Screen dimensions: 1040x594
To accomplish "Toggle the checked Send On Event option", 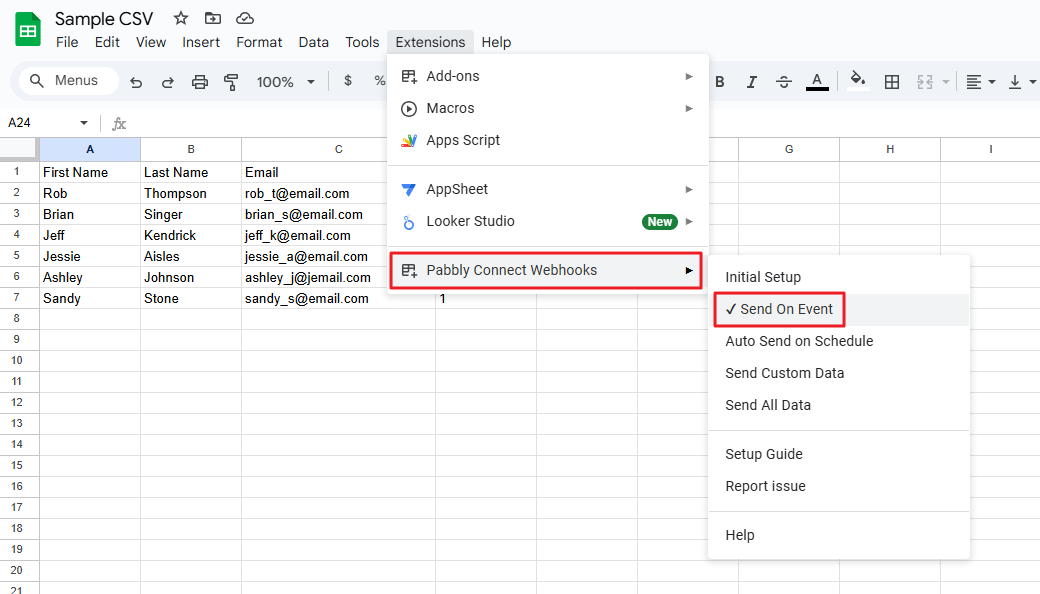I will [780, 309].
